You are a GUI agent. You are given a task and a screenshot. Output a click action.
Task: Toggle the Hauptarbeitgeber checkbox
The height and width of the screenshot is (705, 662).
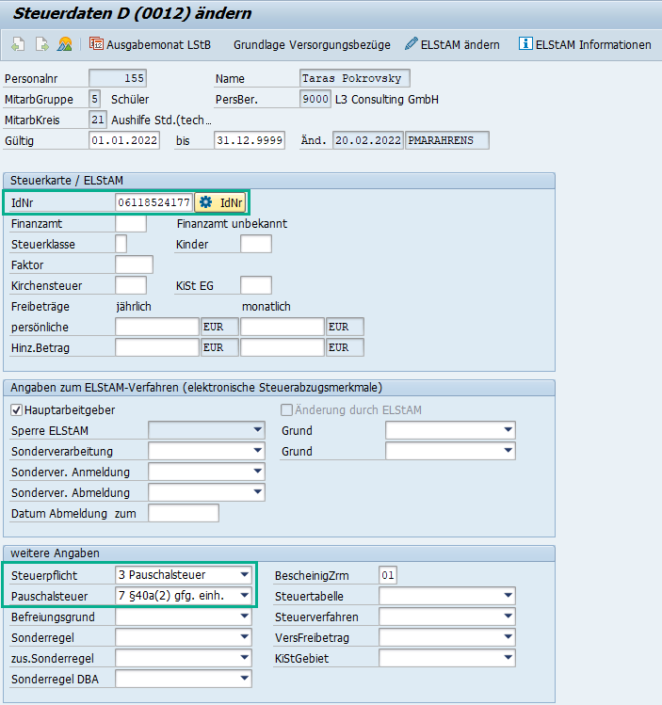[17, 410]
